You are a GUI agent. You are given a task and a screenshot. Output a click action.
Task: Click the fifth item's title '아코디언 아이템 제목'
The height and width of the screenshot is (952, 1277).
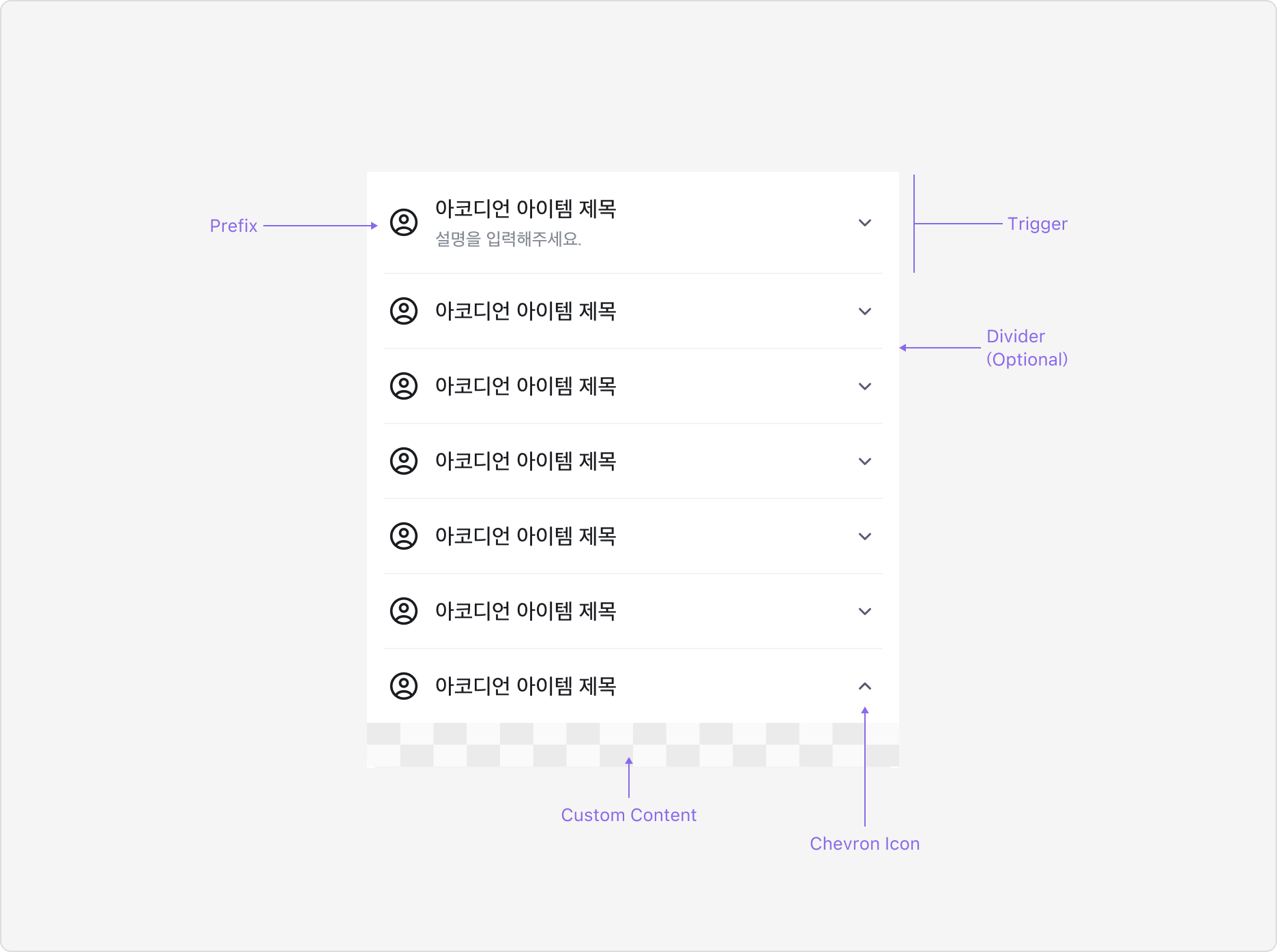pos(526,536)
